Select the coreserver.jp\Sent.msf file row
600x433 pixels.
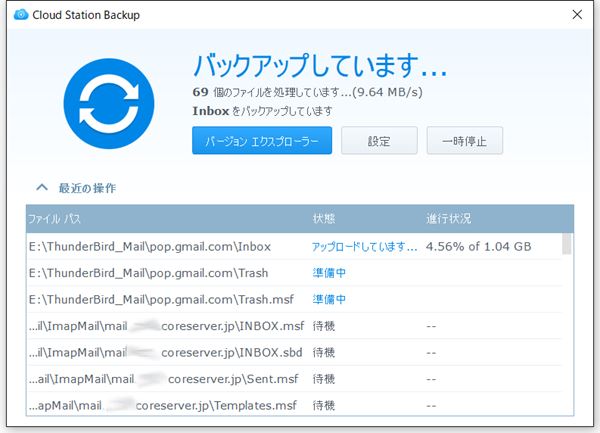click(294, 379)
